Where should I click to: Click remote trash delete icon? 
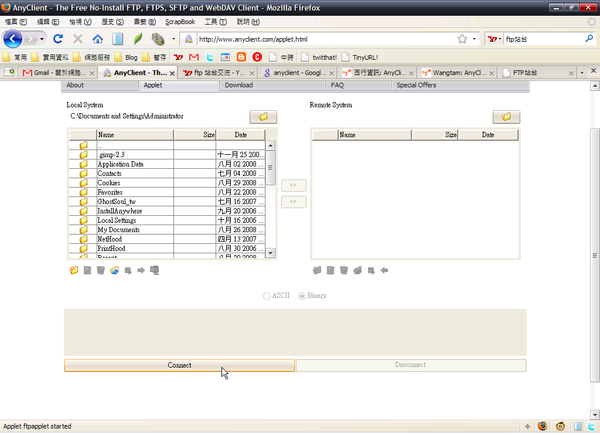click(344, 270)
